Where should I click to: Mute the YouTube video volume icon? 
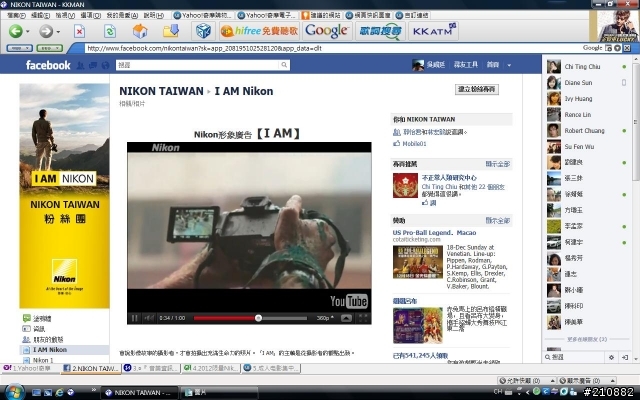pyautogui.click(x=149, y=318)
